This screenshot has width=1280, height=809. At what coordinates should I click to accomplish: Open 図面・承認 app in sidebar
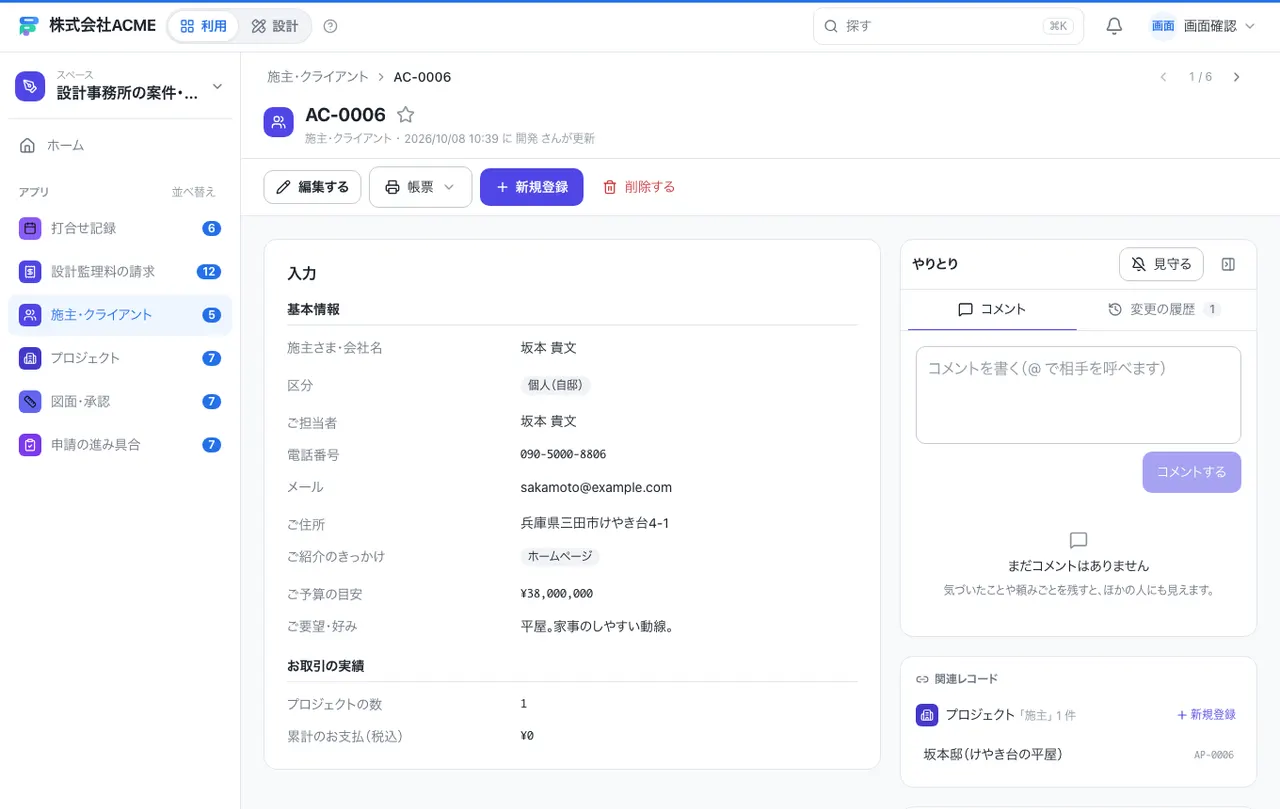pyautogui.click(x=120, y=401)
